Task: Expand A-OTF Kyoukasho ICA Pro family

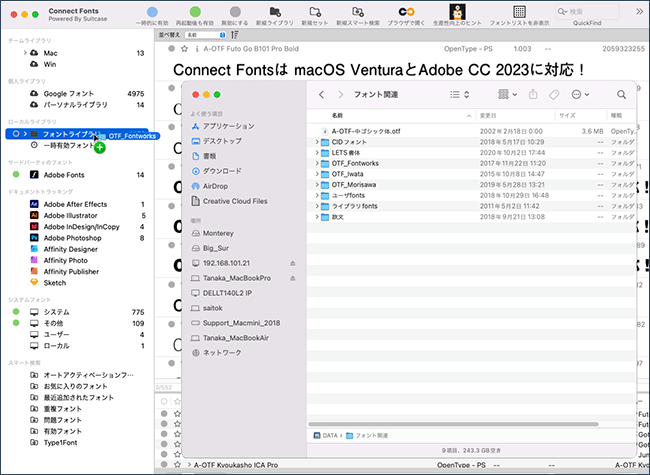Action: [189, 465]
